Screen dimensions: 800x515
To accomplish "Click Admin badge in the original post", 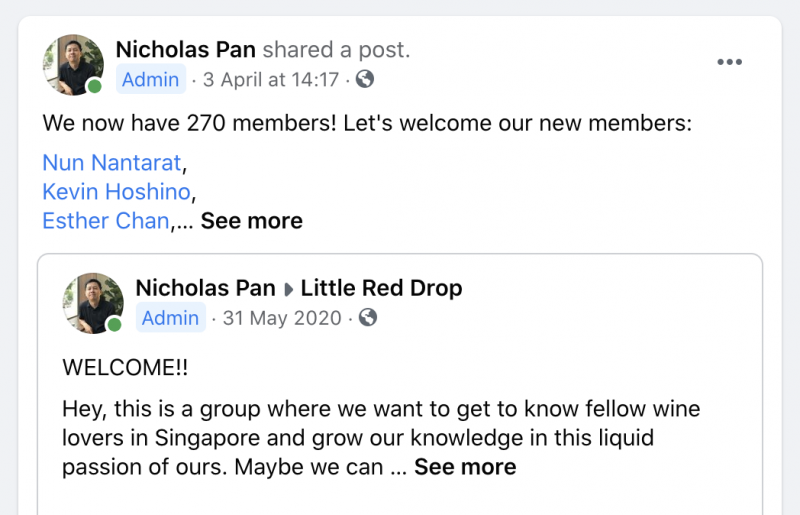I will click(170, 317).
